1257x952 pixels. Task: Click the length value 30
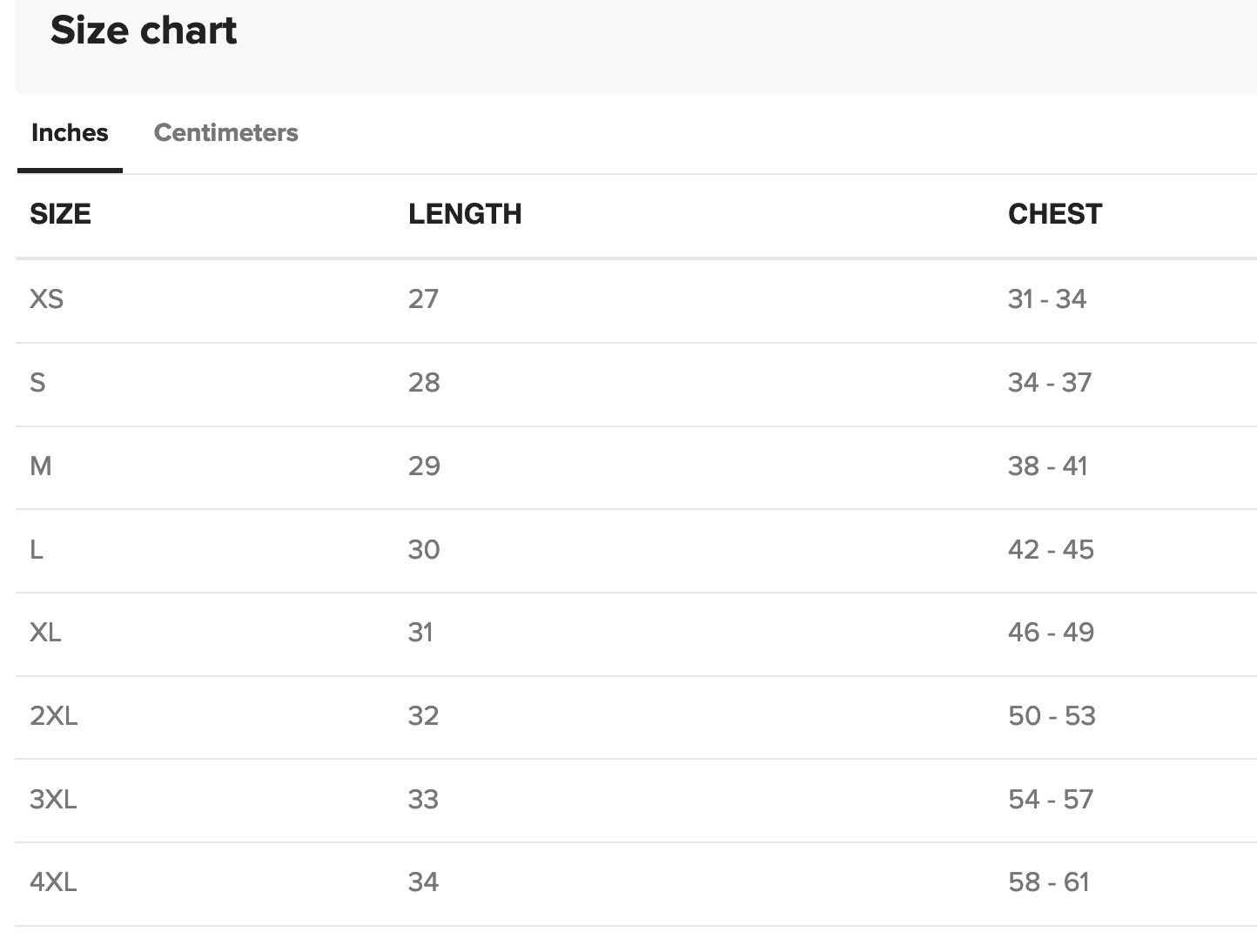click(424, 550)
